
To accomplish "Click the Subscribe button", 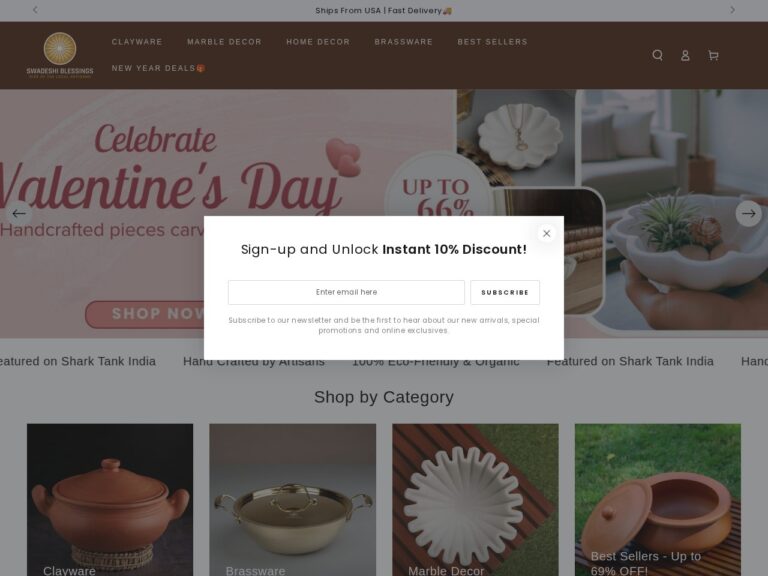I will pyautogui.click(x=505, y=292).
